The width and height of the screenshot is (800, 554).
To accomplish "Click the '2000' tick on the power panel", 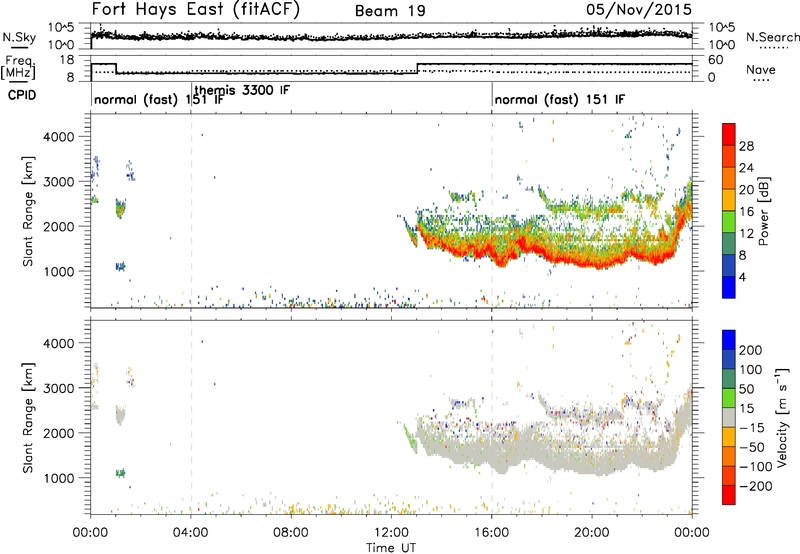I will pos(59,226).
